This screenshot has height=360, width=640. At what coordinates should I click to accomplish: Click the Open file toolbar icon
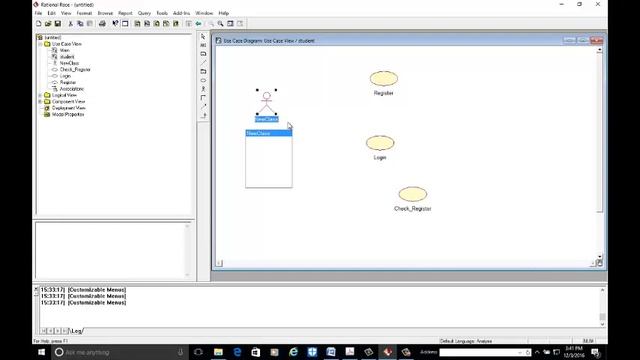[x=48, y=24]
